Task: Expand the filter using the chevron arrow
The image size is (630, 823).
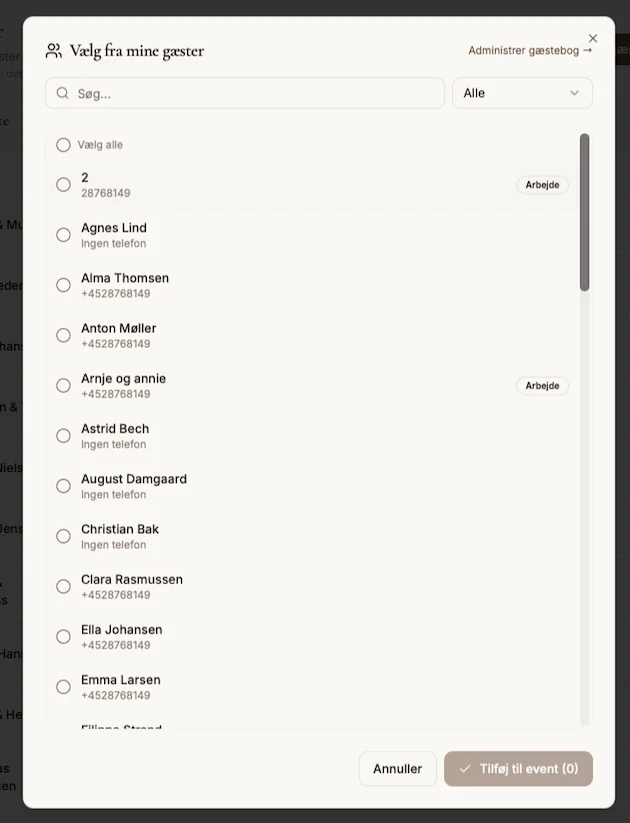Action: tap(575, 93)
